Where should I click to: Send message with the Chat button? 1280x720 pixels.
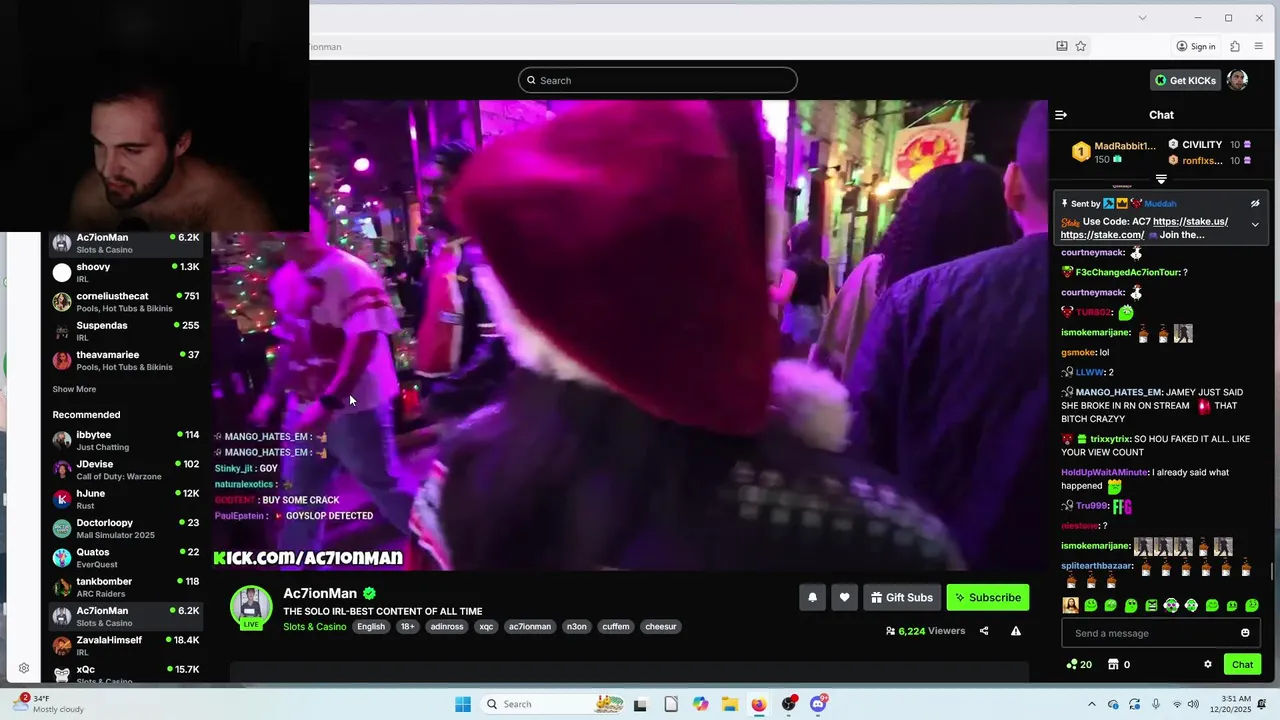coord(1242,664)
